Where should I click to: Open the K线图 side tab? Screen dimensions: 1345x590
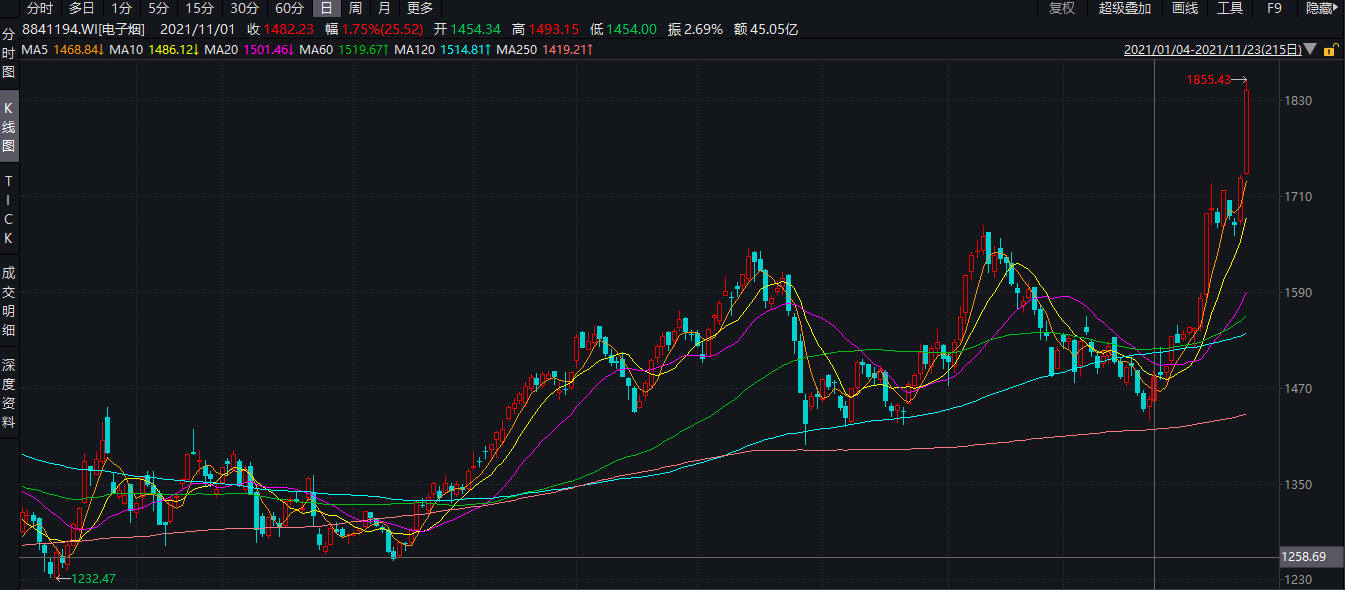[9, 127]
